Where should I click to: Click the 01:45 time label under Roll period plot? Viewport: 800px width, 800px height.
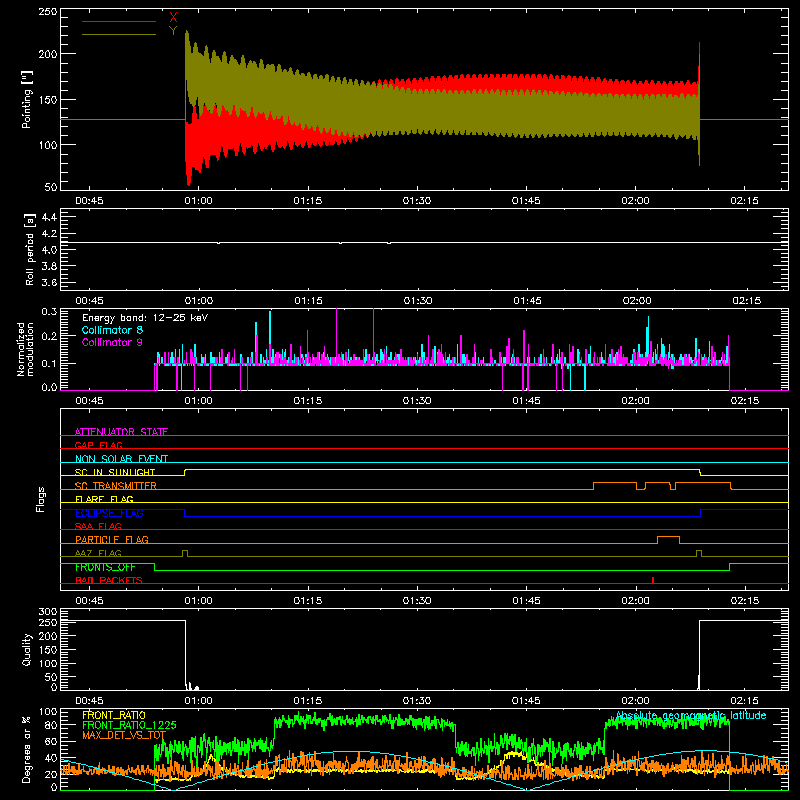tap(527, 301)
